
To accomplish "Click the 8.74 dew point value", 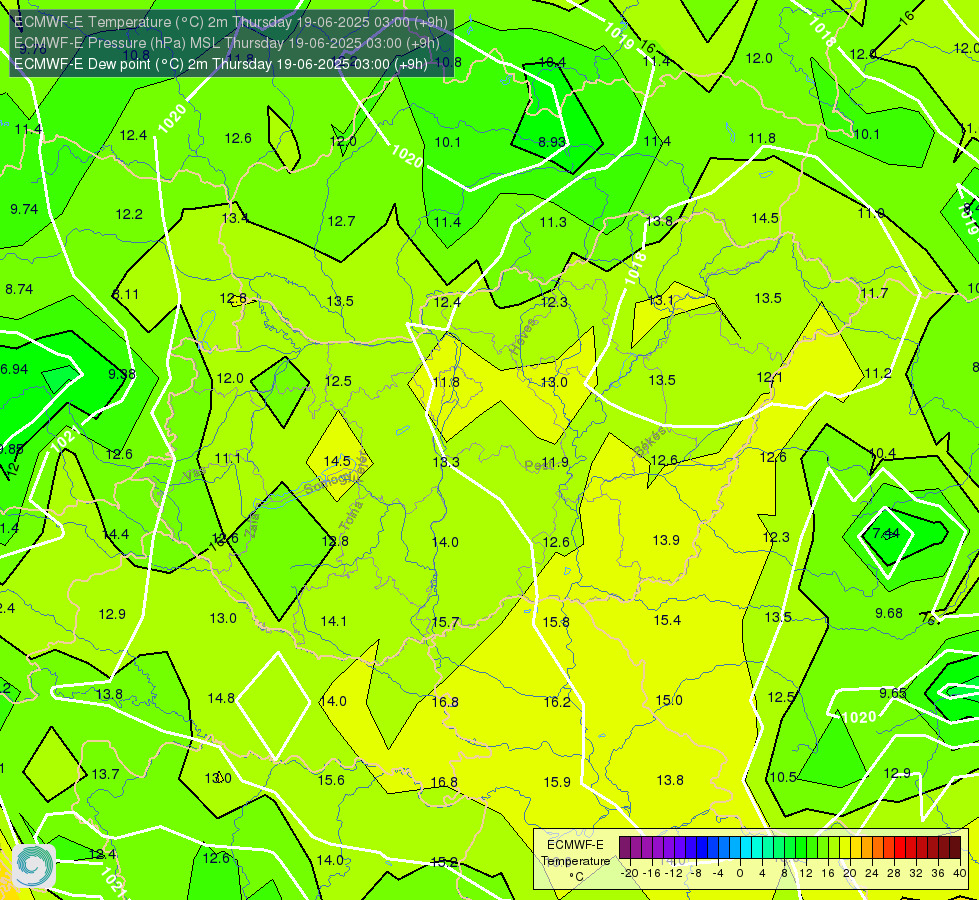I will pos(19,290).
